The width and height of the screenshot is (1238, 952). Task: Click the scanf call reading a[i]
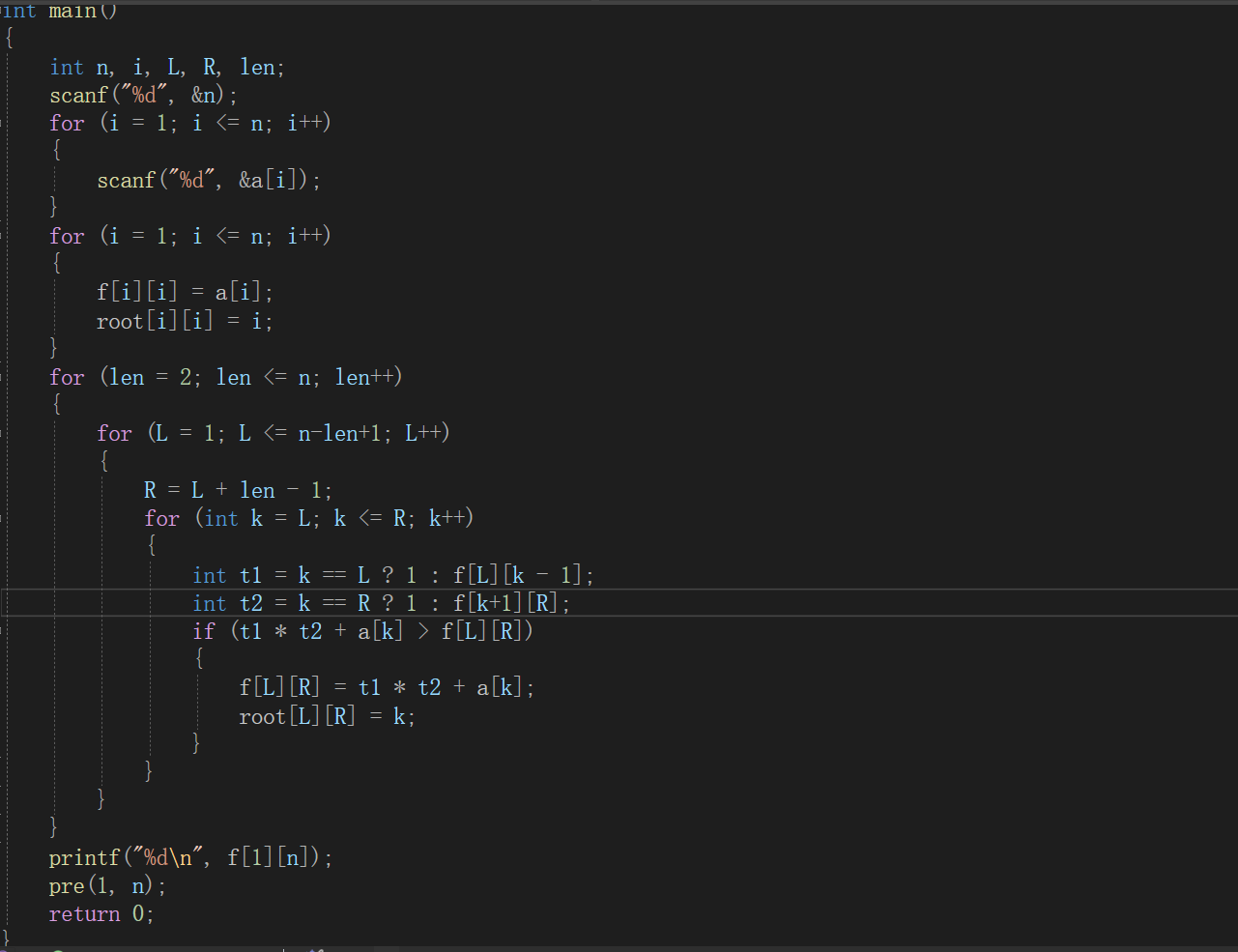click(x=208, y=180)
